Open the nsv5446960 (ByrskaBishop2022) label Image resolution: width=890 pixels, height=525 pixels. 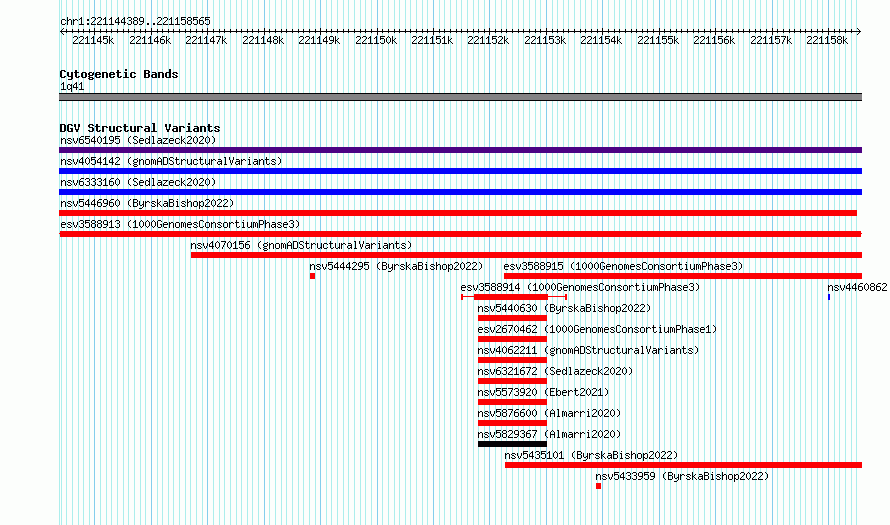[x=147, y=203]
